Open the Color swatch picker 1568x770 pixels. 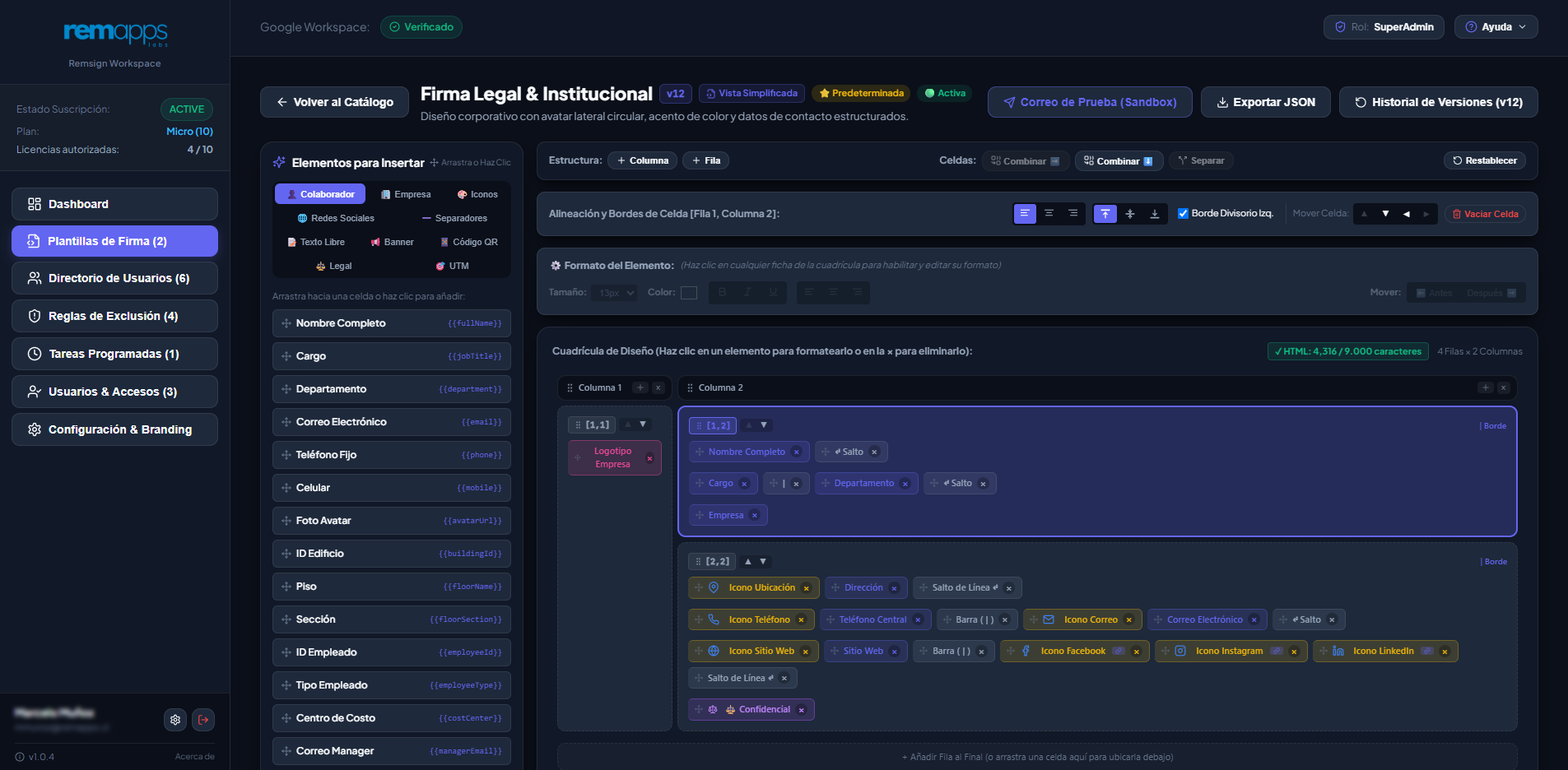(x=689, y=293)
